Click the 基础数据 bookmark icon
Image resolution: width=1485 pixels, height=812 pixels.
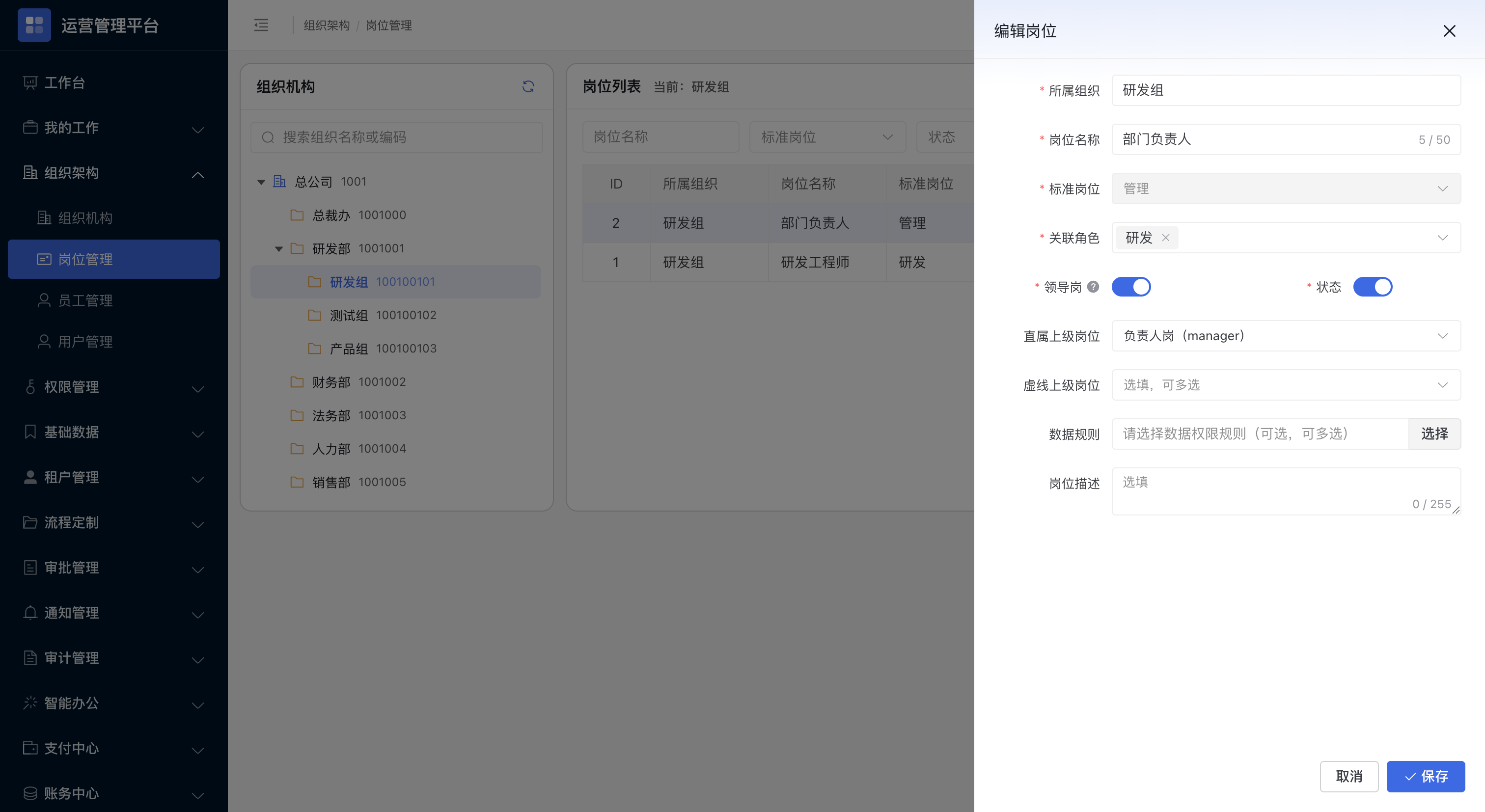pyautogui.click(x=30, y=432)
